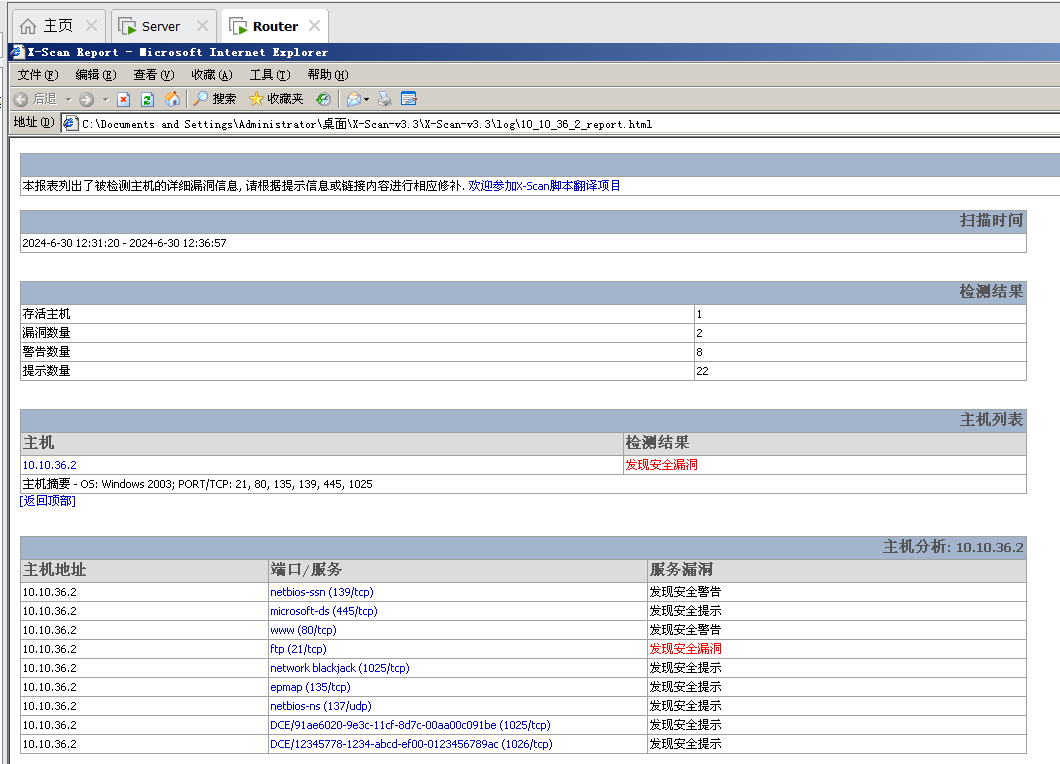Image resolution: width=1060 pixels, height=764 pixels.
Task: Open the netbios-ssn (139/tcp) link
Action: click(x=322, y=592)
